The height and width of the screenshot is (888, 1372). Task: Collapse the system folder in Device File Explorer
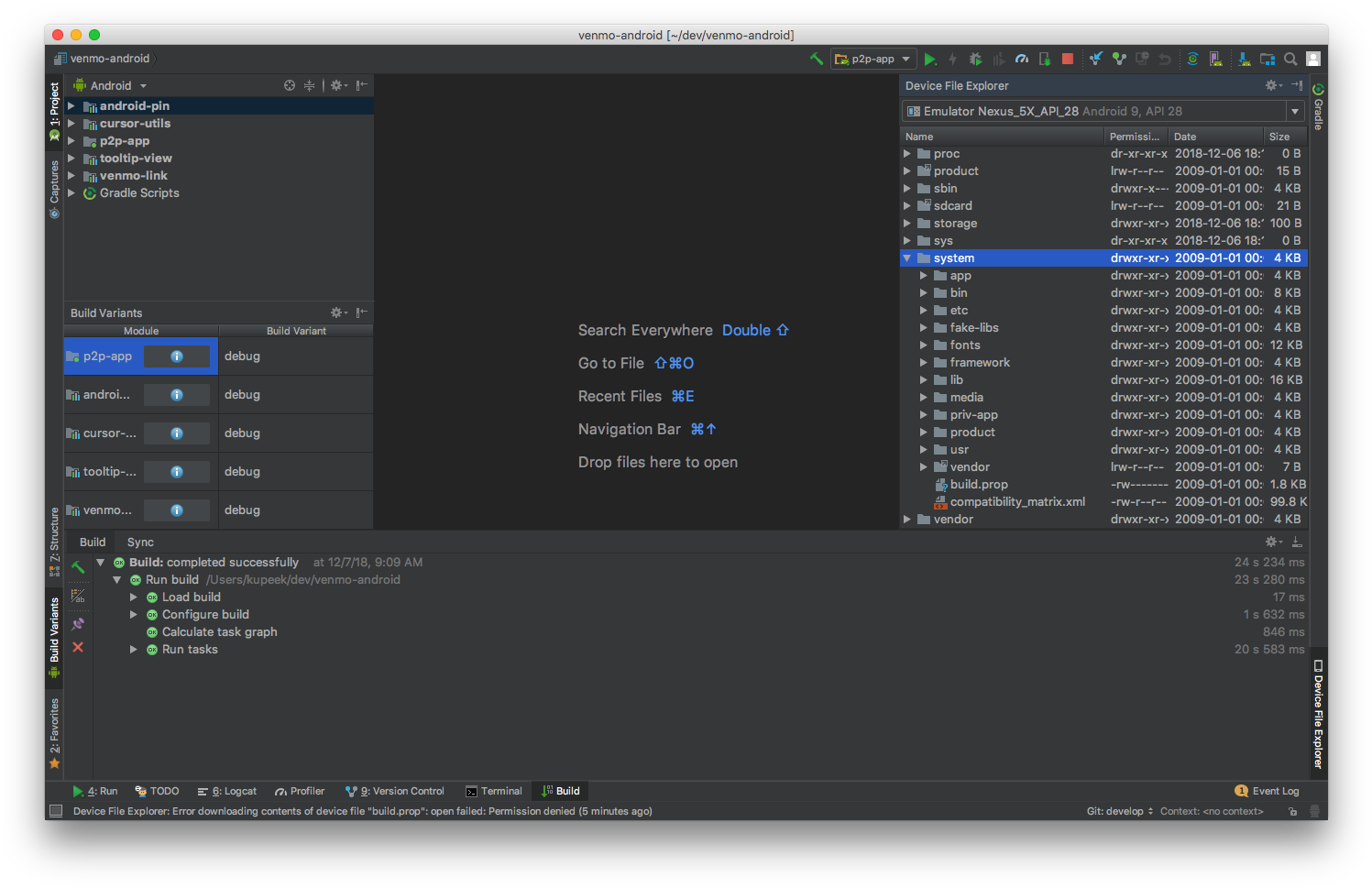(907, 258)
